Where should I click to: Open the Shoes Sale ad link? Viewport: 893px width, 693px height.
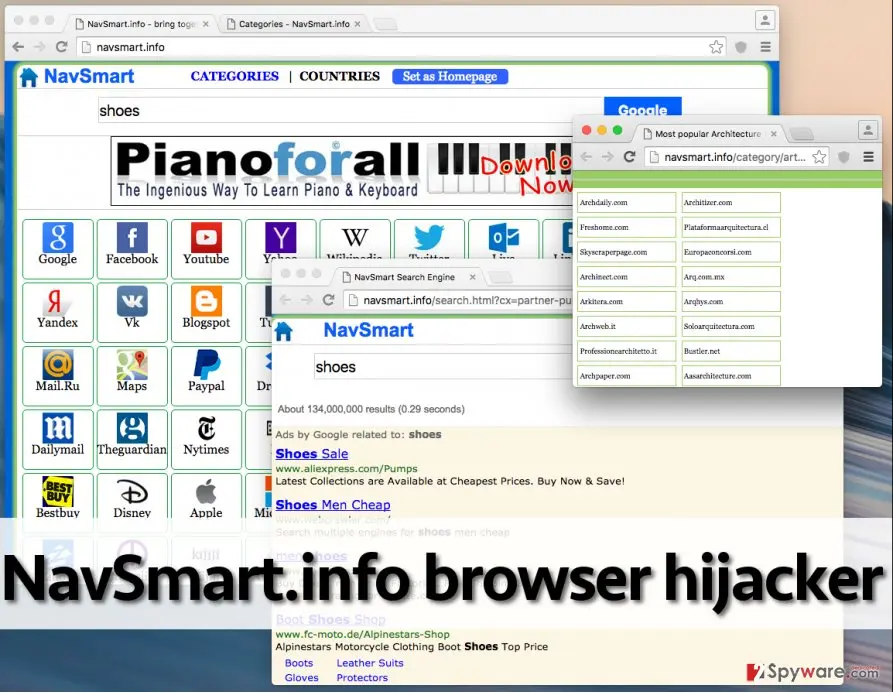point(312,454)
